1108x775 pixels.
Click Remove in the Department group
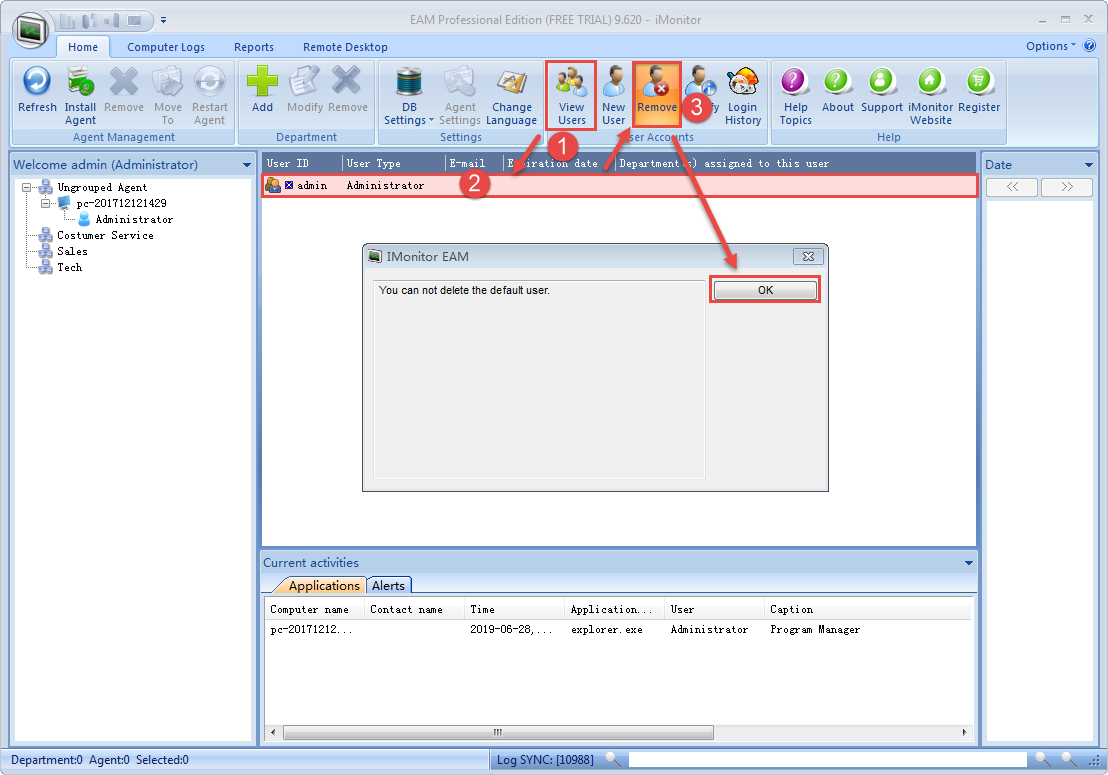[x=347, y=90]
